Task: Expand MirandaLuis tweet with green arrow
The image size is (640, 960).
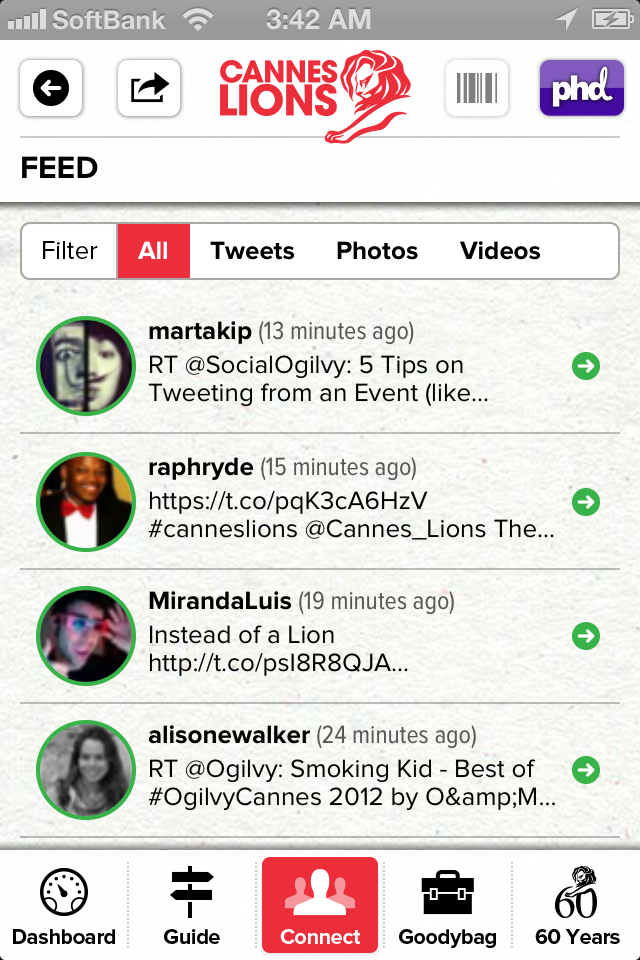Action: [x=586, y=636]
